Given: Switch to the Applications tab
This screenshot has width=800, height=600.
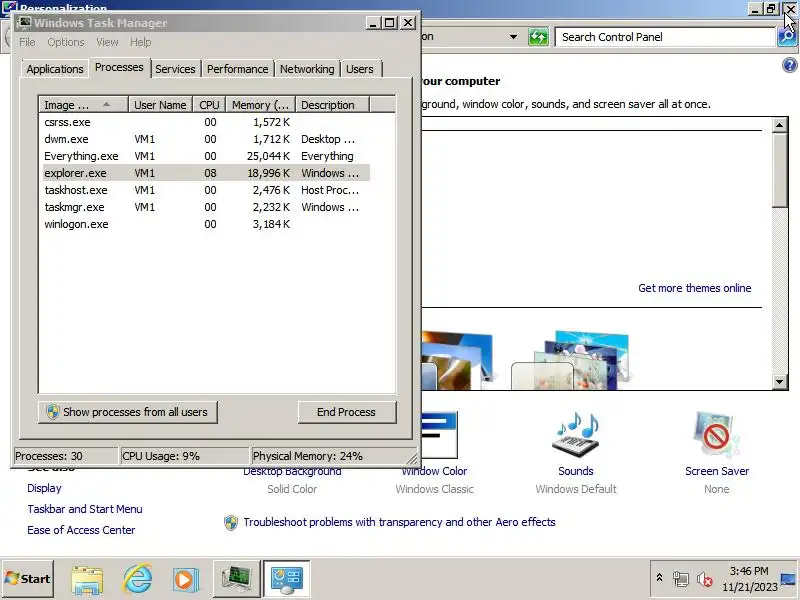Looking at the screenshot, I should [55, 69].
